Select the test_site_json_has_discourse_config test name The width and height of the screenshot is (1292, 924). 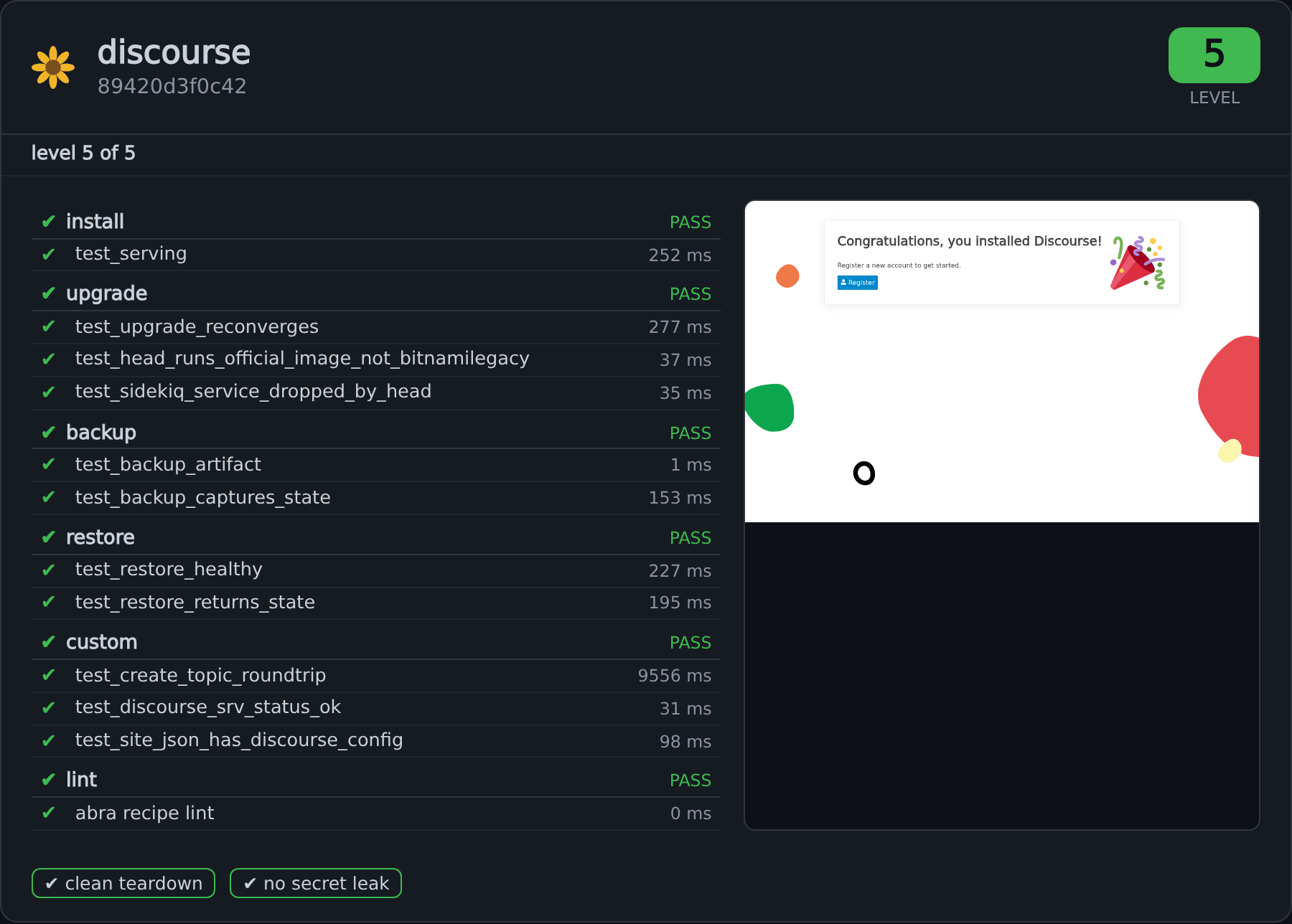[239, 740]
